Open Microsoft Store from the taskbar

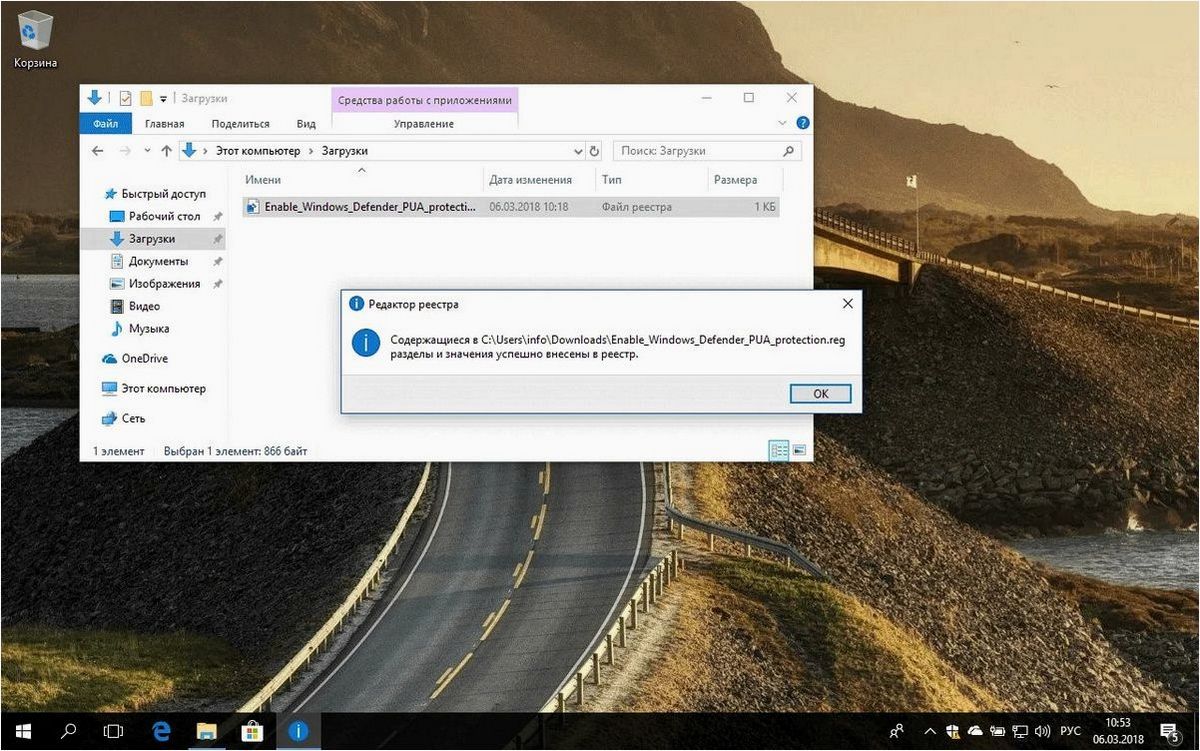(252, 731)
